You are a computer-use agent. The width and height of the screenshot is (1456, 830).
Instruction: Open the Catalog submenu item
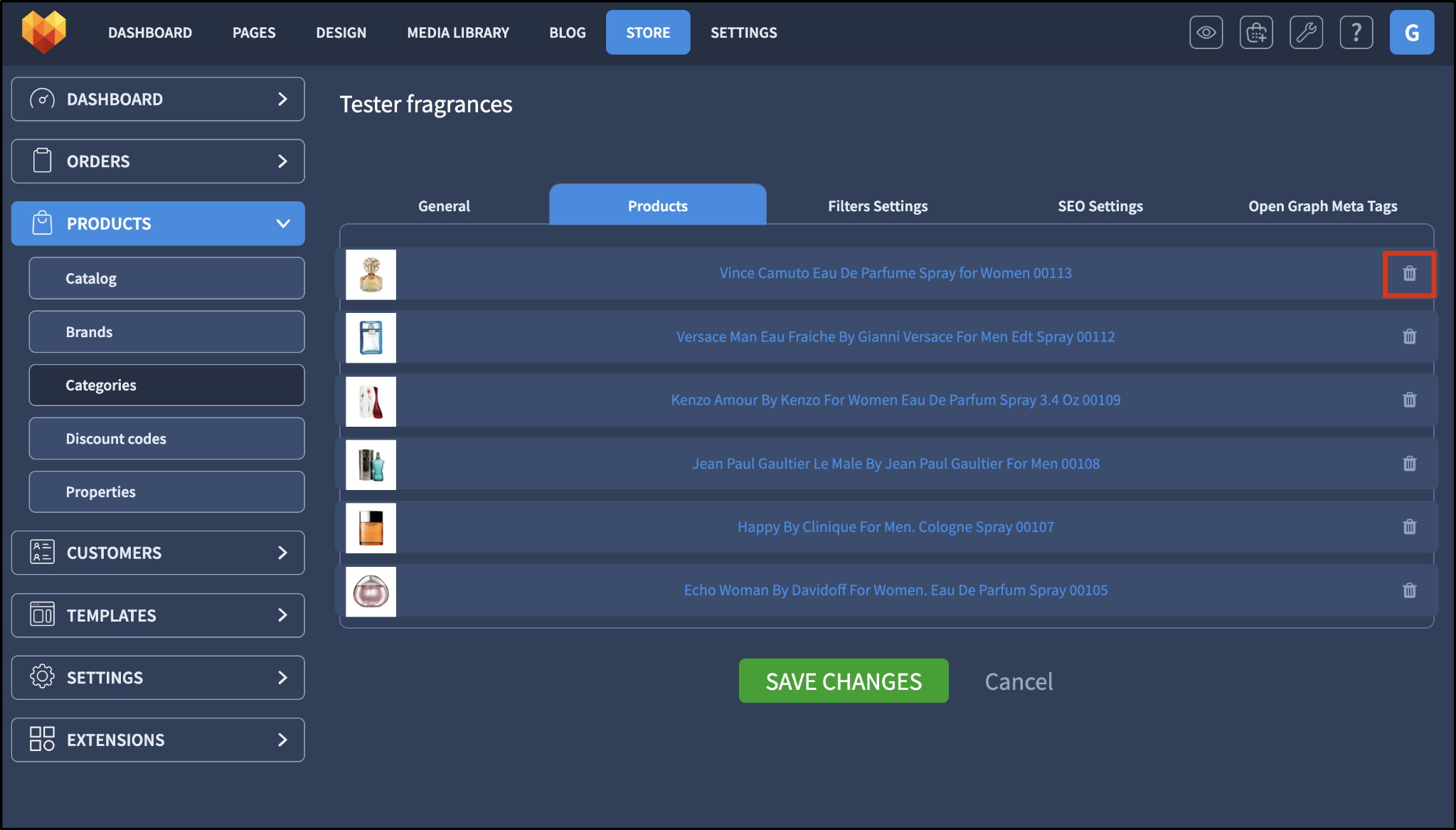166,278
